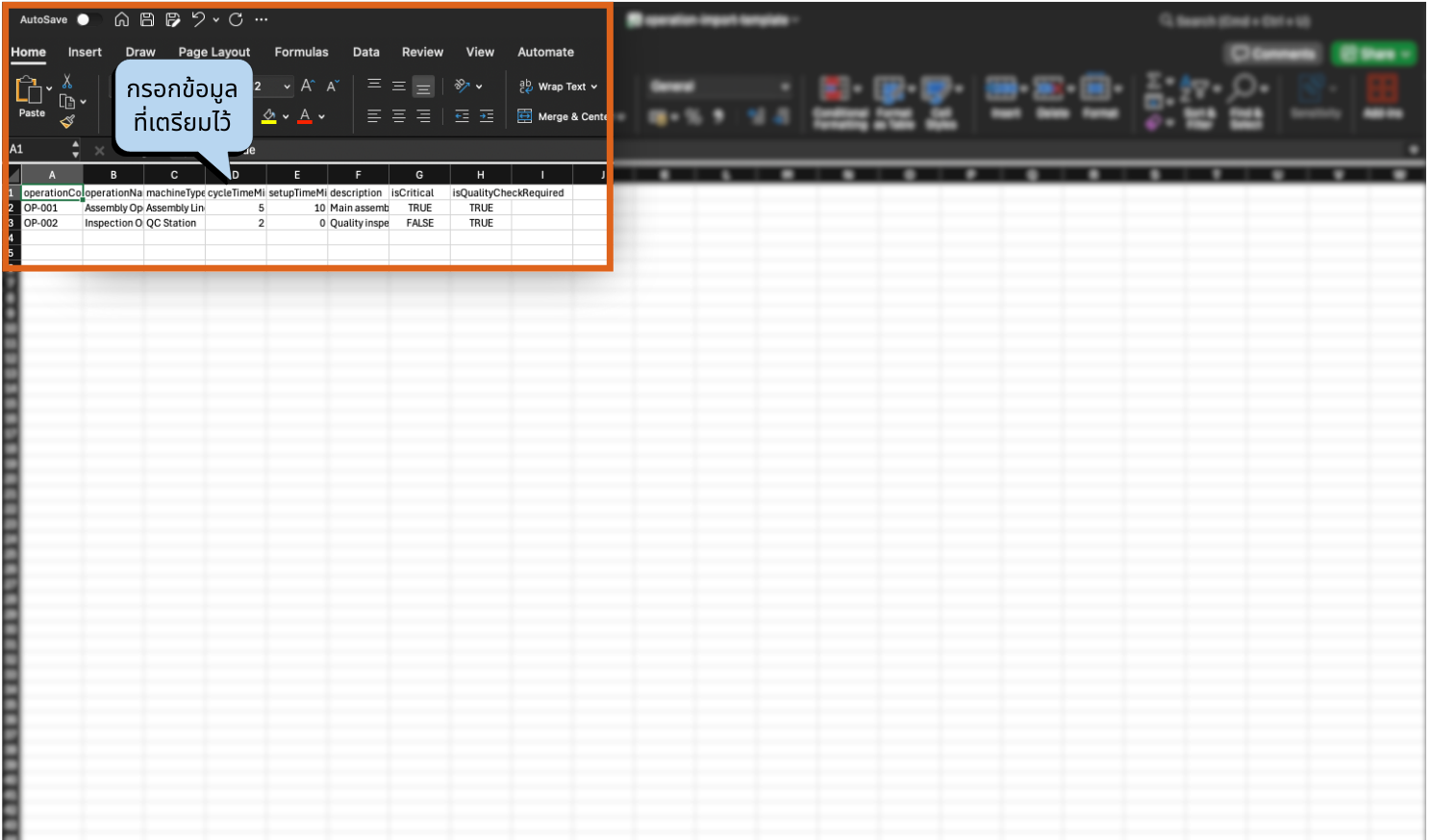The width and height of the screenshot is (1430, 840).
Task: Click the Wrap Text button
Action: [x=558, y=86]
